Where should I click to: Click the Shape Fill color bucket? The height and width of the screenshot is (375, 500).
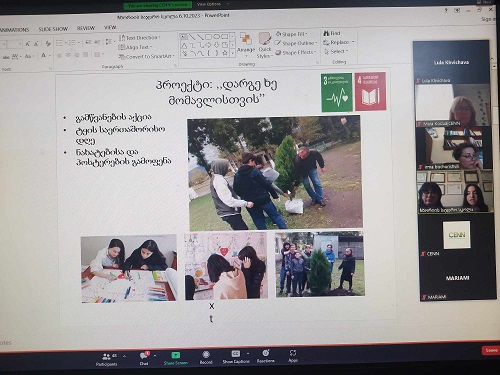279,34
